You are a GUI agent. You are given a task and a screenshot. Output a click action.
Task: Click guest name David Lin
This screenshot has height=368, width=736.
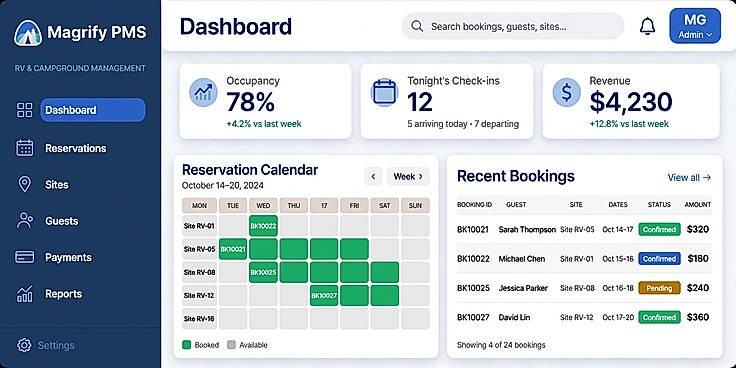pos(514,317)
